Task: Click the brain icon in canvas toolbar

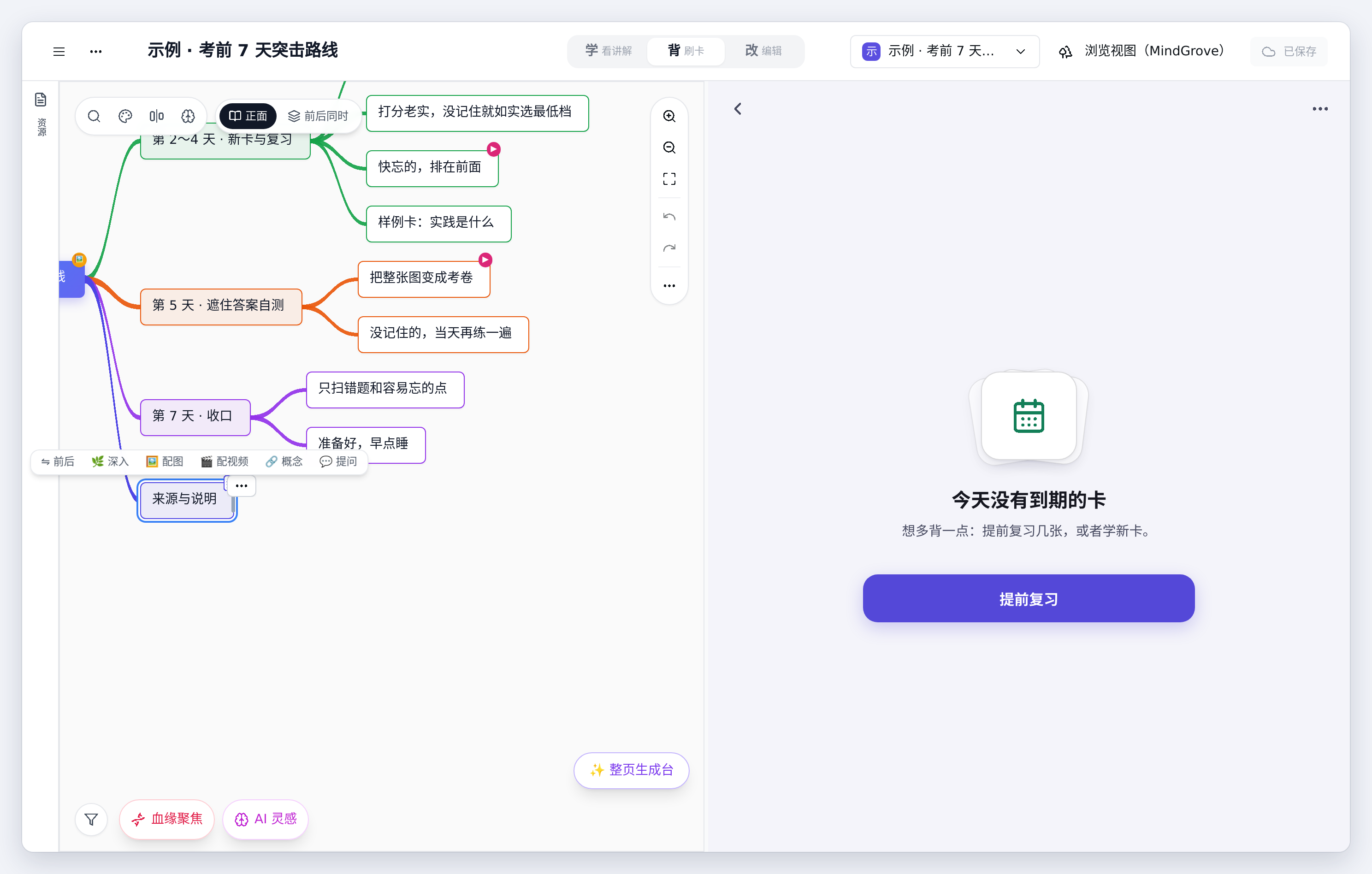Action: click(x=188, y=116)
